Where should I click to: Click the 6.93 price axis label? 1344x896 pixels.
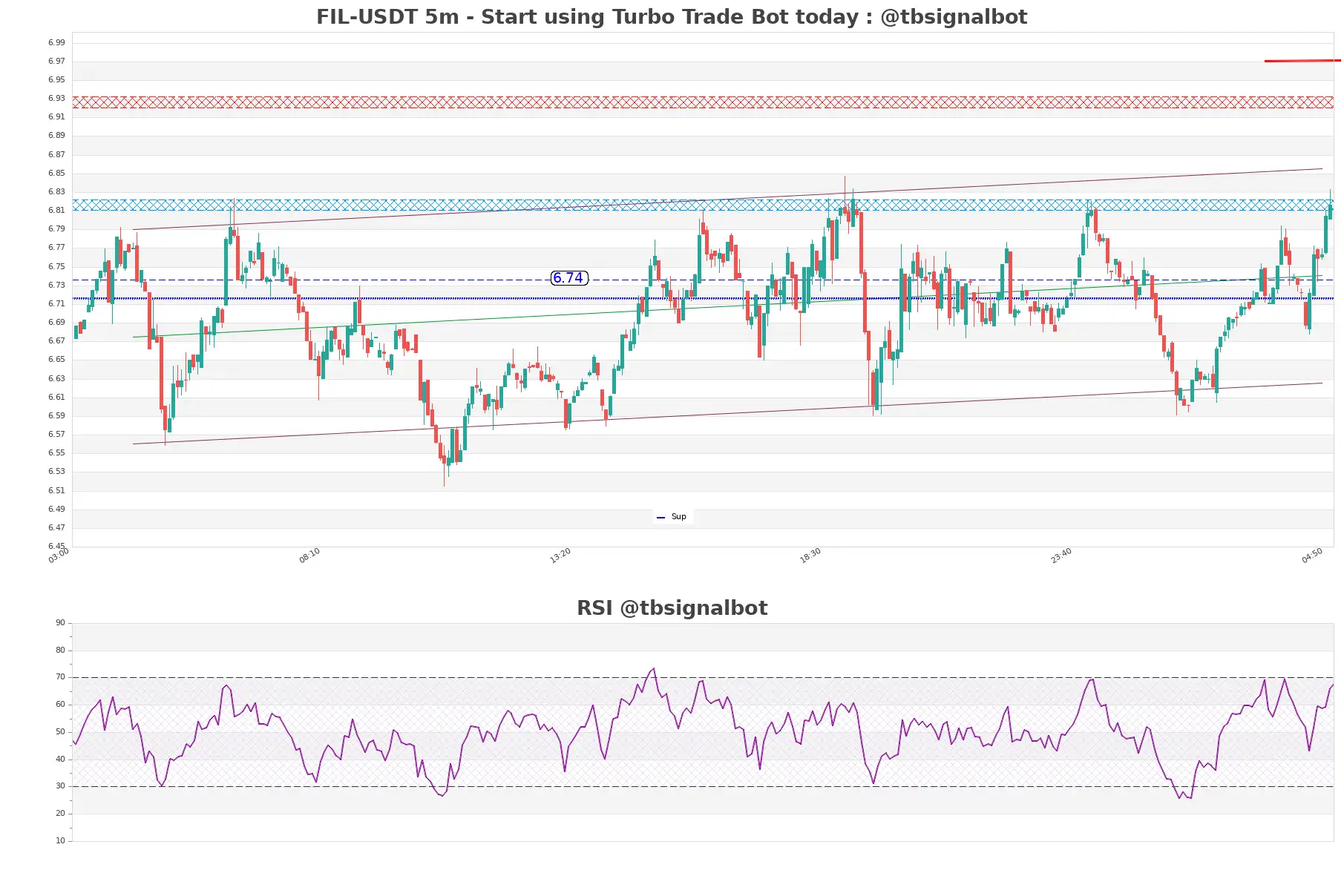pyautogui.click(x=56, y=99)
